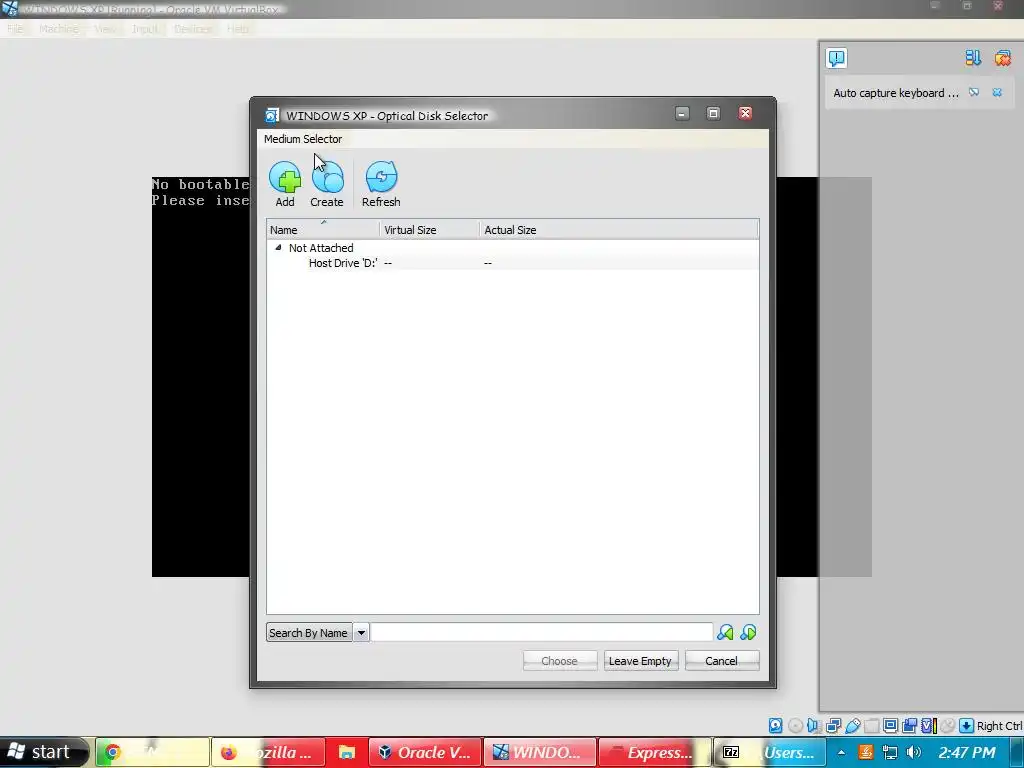Select the Not Attached row
Image resolution: width=1024 pixels, height=768 pixels.
[513, 248]
